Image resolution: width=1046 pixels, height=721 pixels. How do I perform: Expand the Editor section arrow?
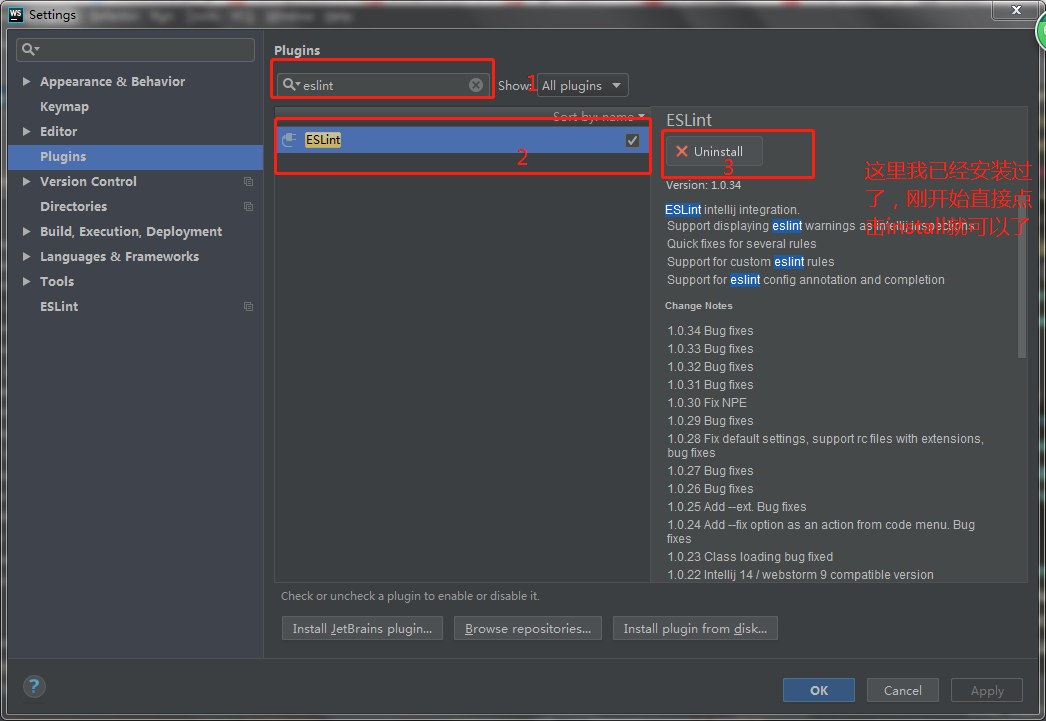point(27,131)
